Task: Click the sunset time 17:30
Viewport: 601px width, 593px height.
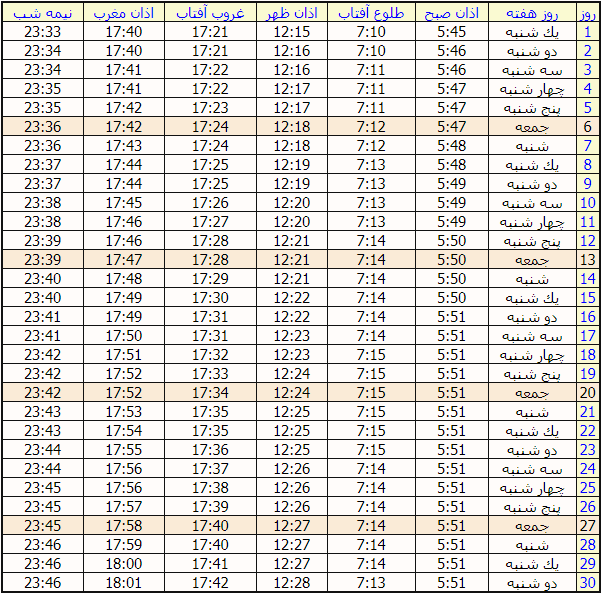Action: (210, 297)
